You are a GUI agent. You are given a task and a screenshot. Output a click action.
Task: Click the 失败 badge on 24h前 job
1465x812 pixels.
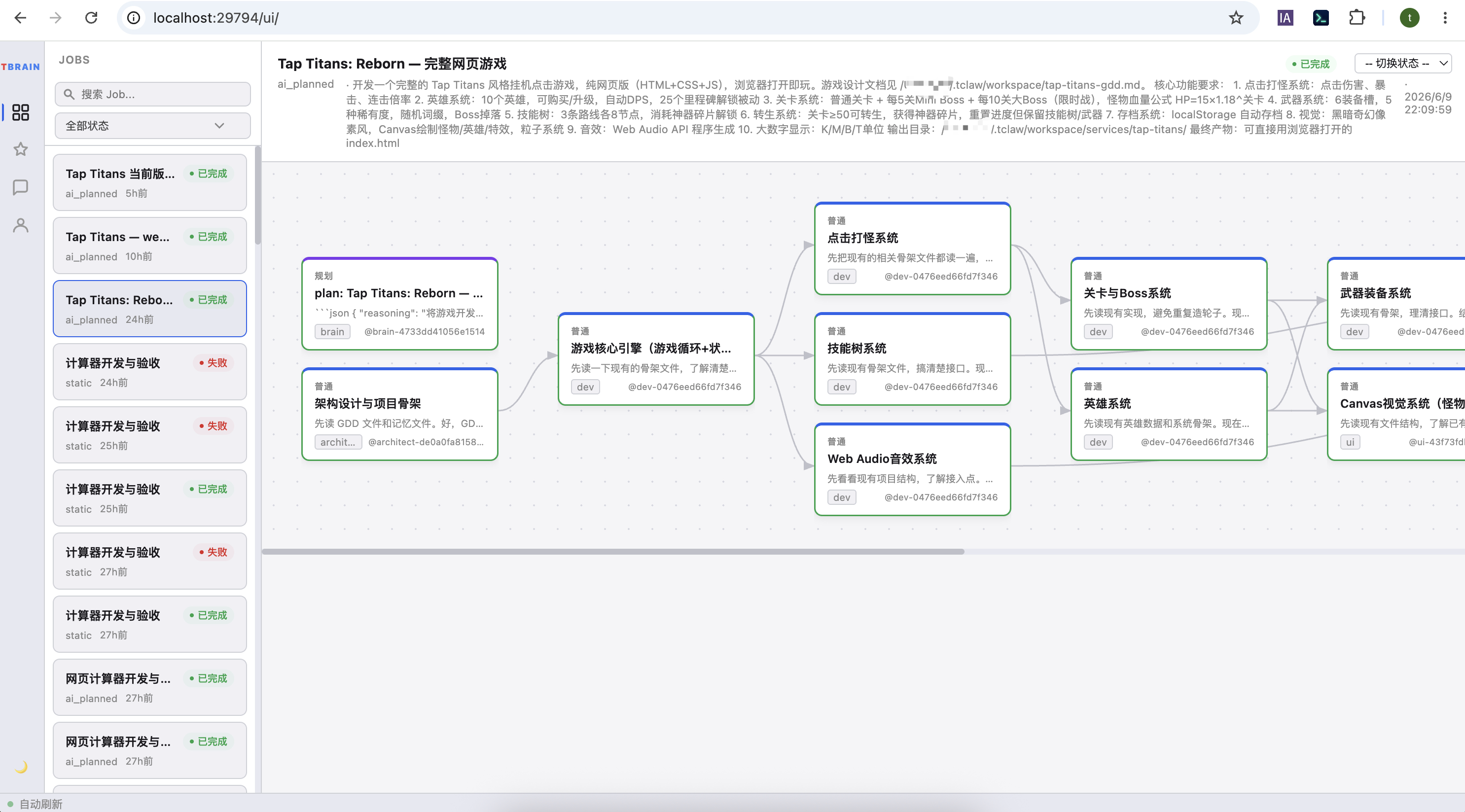click(214, 363)
